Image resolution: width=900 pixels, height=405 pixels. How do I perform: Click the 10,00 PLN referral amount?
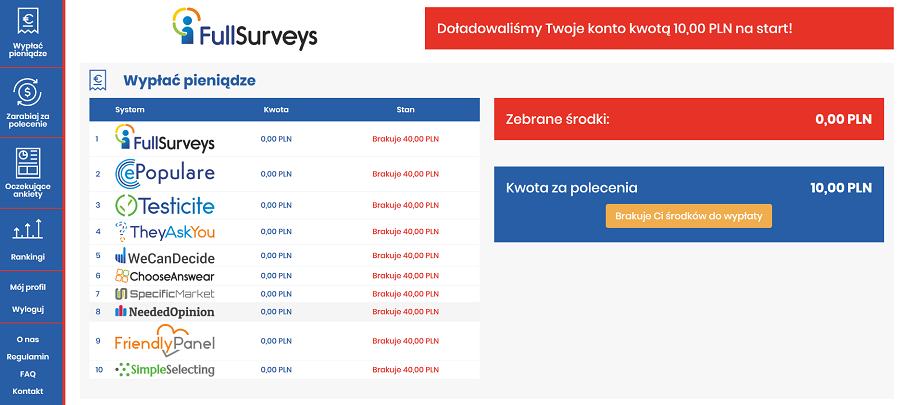click(x=841, y=188)
